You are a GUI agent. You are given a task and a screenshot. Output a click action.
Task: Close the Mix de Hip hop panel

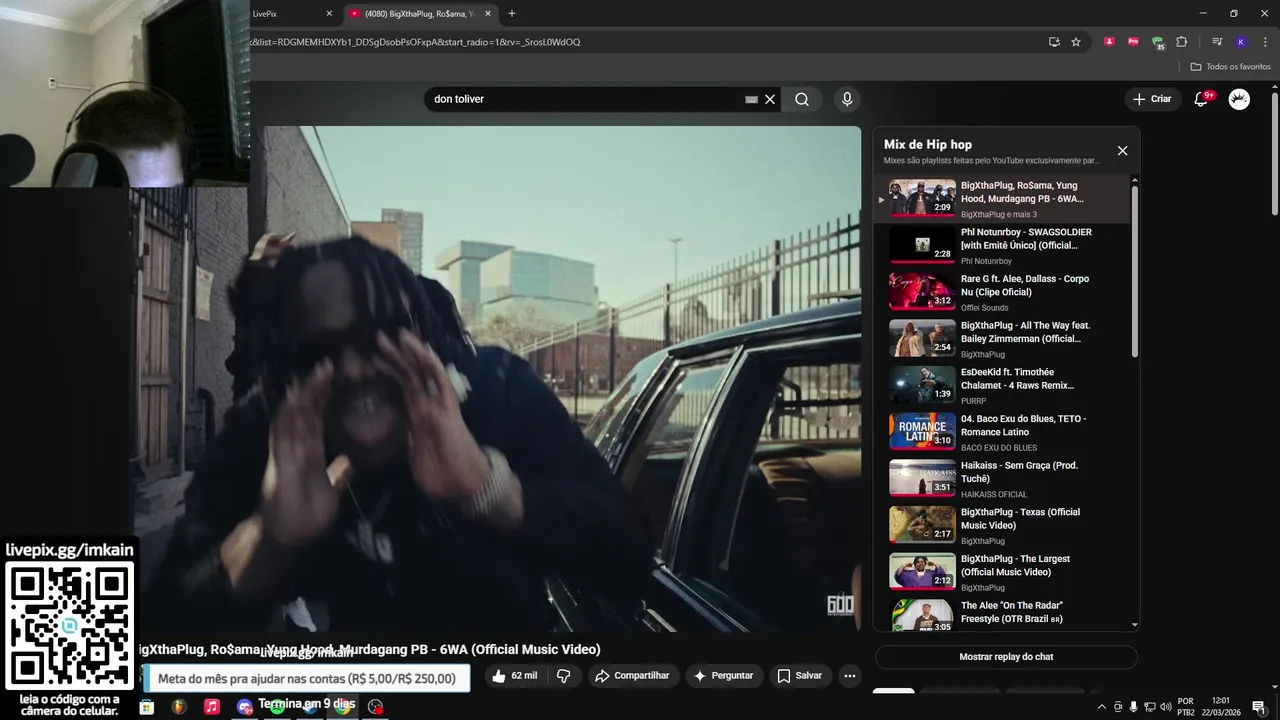(1122, 151)
